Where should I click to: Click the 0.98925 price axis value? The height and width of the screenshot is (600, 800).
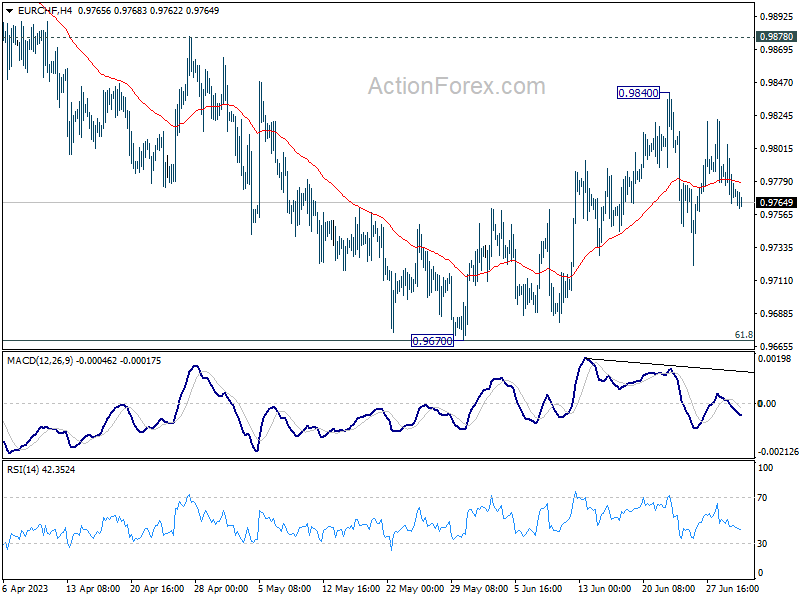pos(777,17)
